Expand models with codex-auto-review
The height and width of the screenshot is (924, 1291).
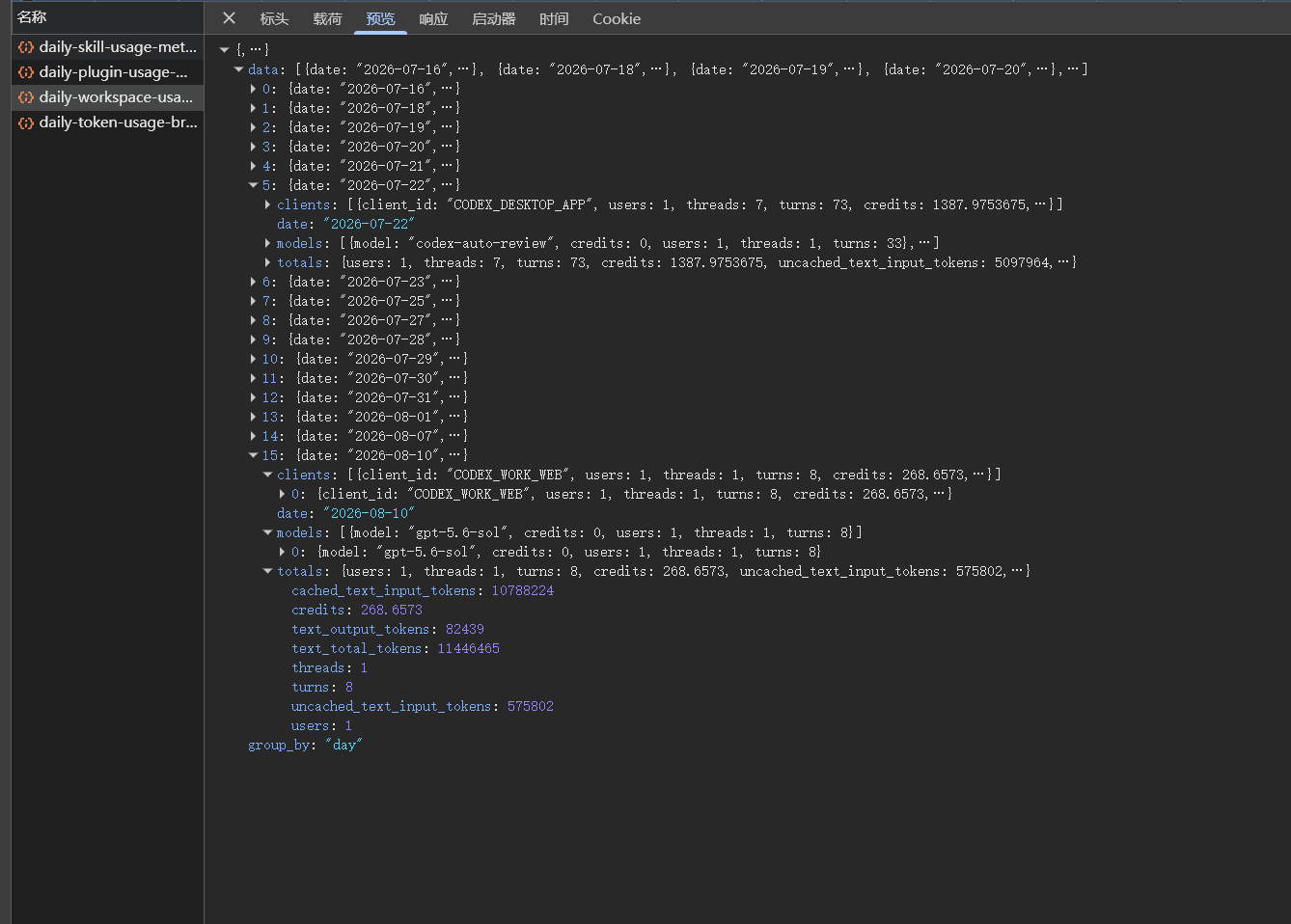[x=268, y=243]
